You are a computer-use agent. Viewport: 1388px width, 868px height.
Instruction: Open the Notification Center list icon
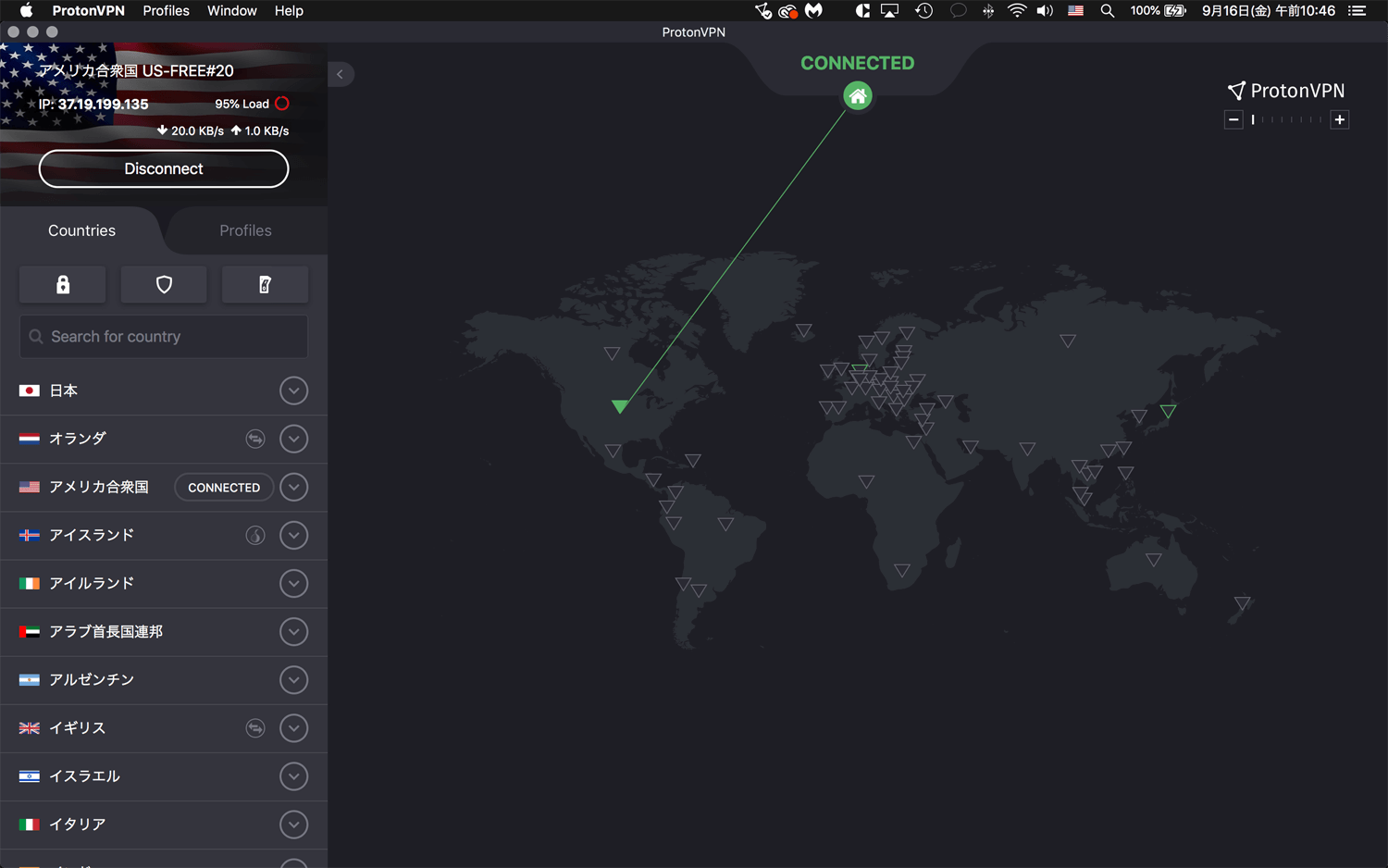(1357, 11)
